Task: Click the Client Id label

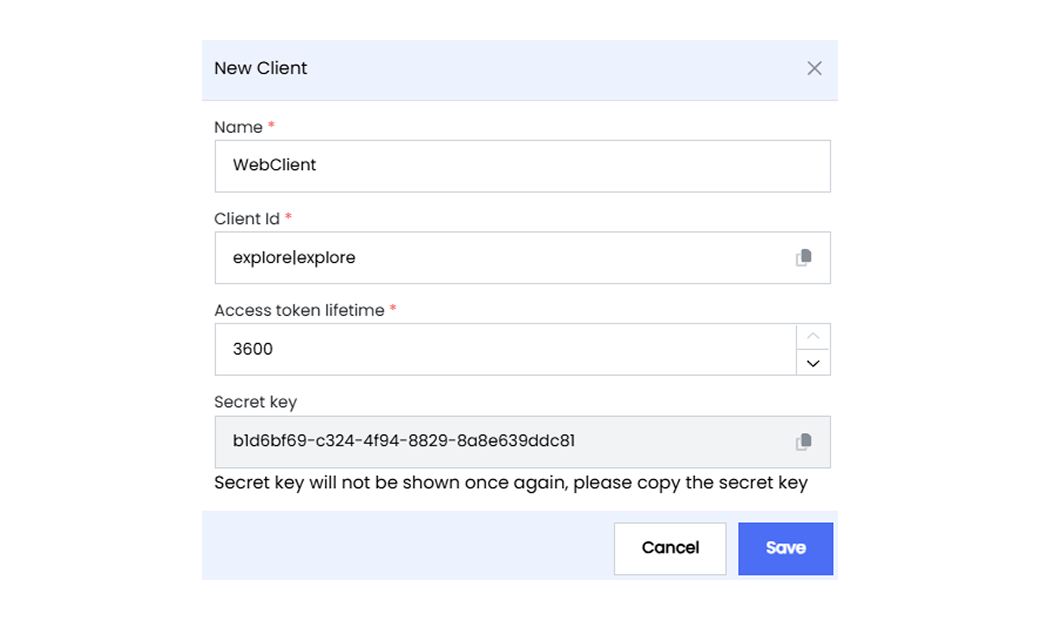Action: [247, 219]
